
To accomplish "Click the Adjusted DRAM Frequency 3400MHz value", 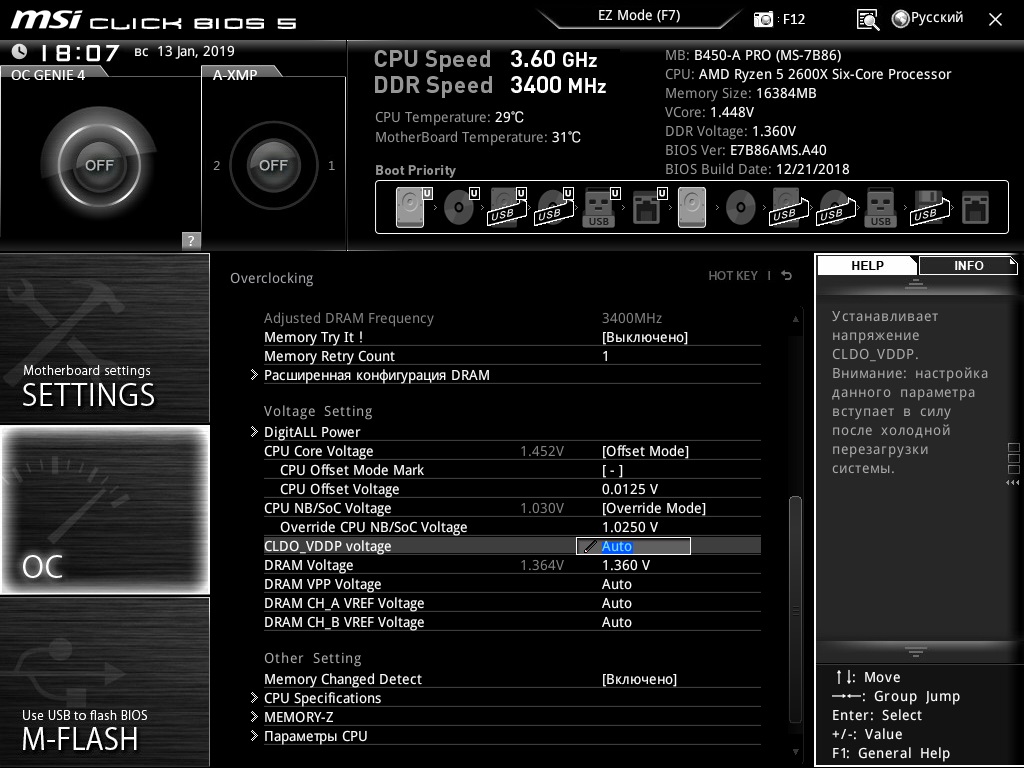I will [632, 318].
